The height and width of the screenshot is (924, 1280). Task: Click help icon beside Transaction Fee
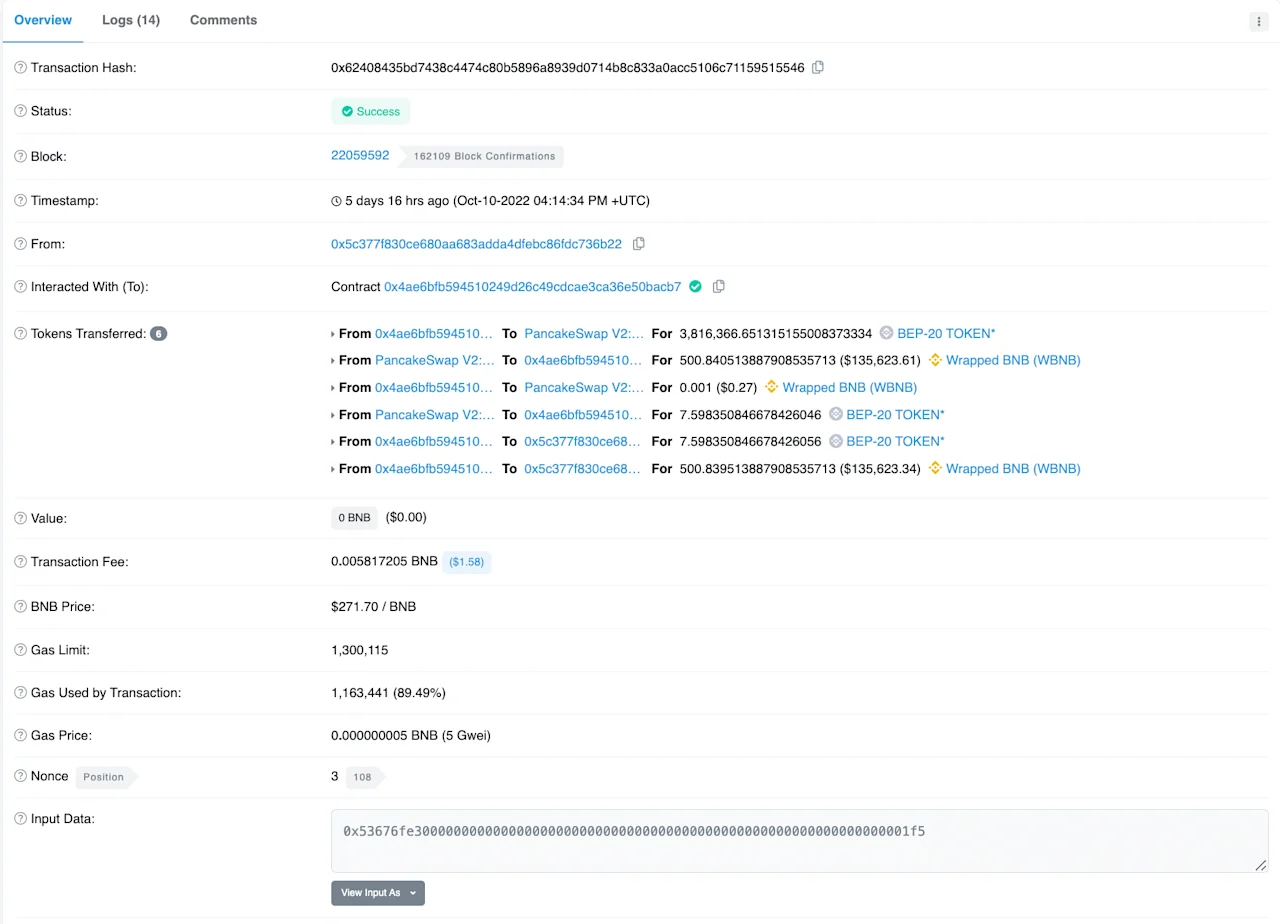click(x=20, y=562)
